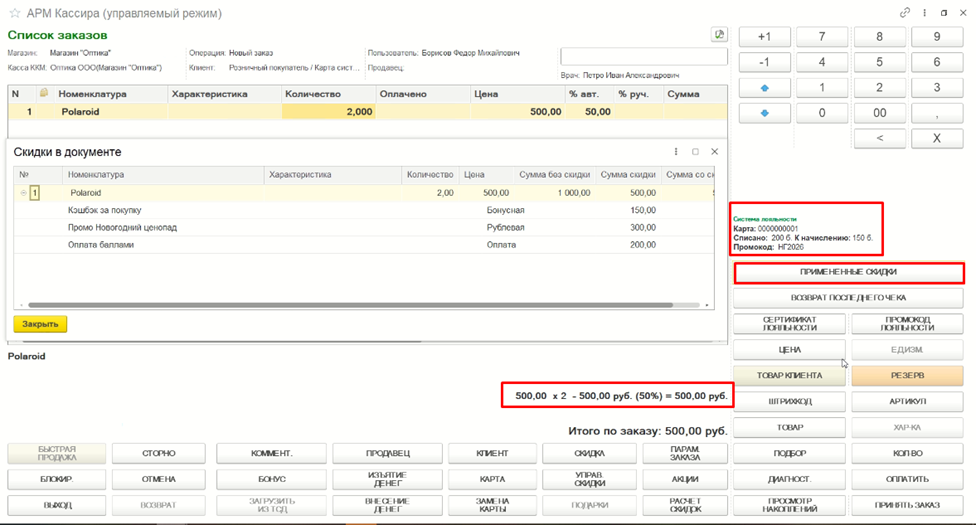Screen dimensions: 976x525
Task: Click РАСЧЕТ СКИДОК button
Action: 685,505
